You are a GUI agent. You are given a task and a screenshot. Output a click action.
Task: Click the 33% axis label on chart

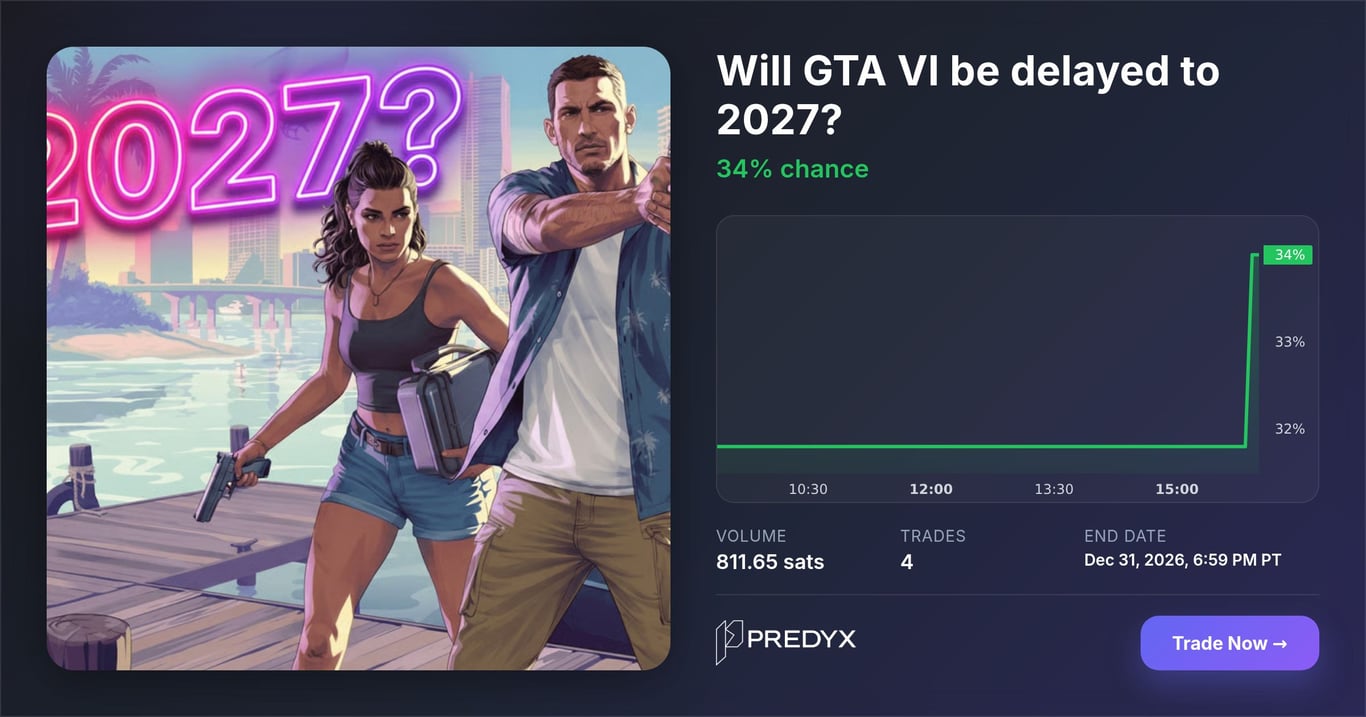pyautogui.click(x=1289, y=342)
